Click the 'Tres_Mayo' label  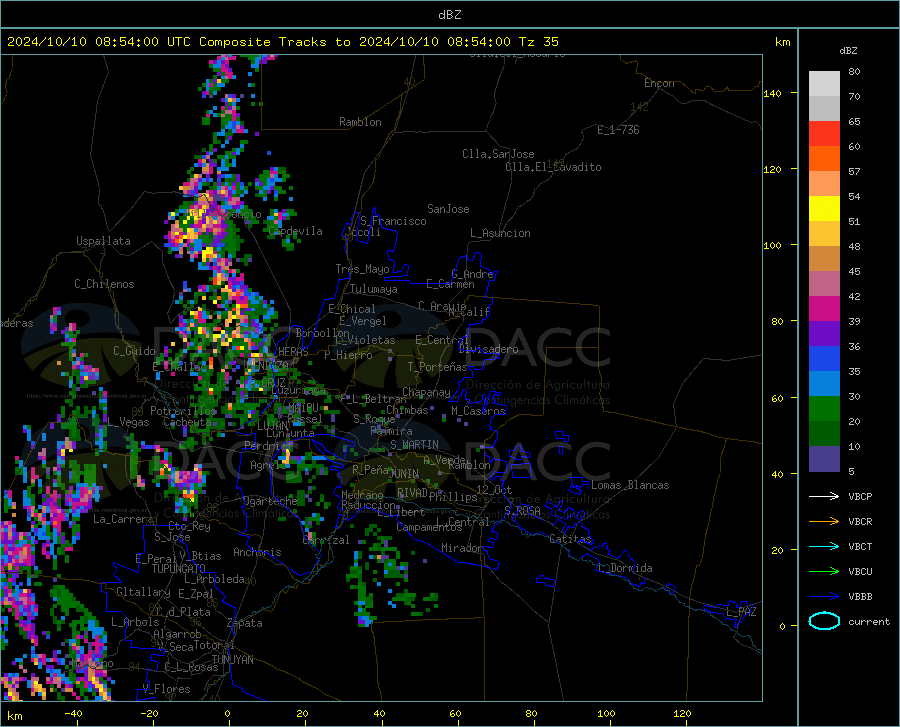tap(362, 269)
